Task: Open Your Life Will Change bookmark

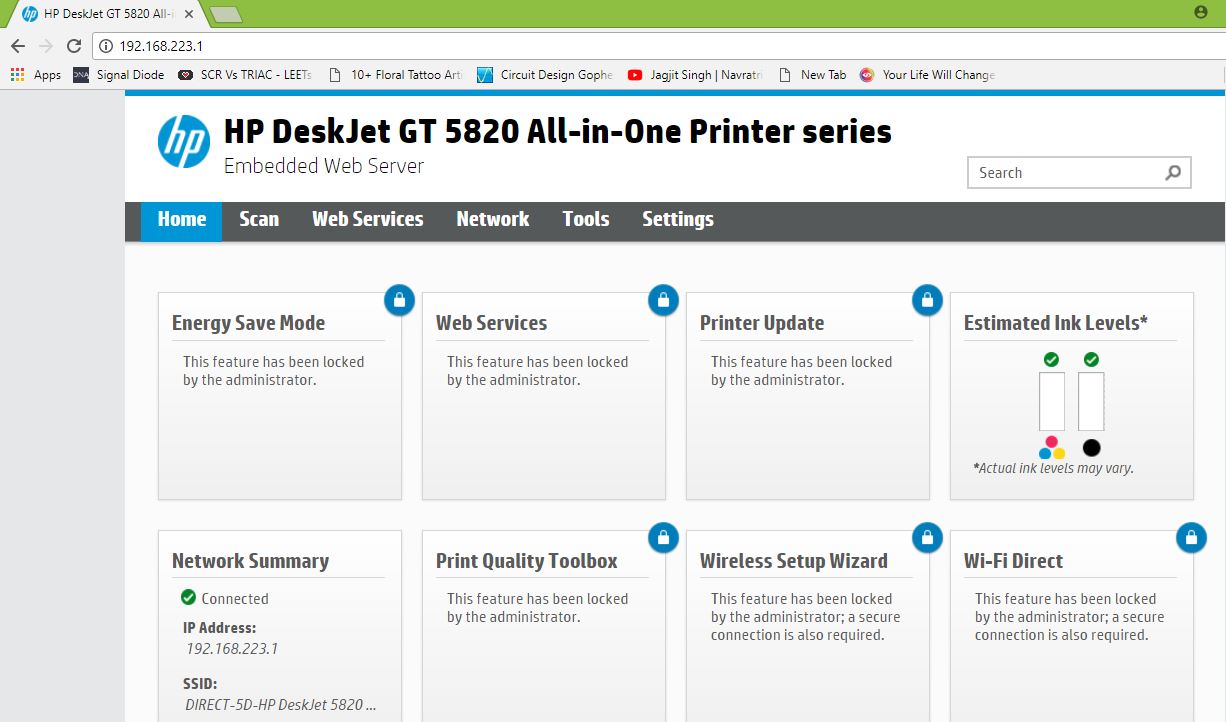Action: coord(927,75)
